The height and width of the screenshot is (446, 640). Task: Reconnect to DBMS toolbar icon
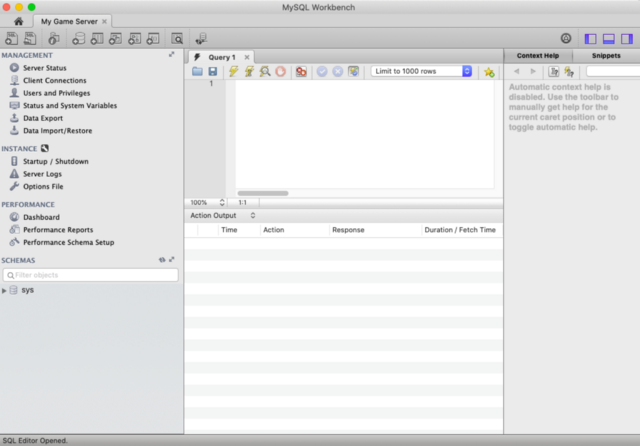tap(201, 38)
